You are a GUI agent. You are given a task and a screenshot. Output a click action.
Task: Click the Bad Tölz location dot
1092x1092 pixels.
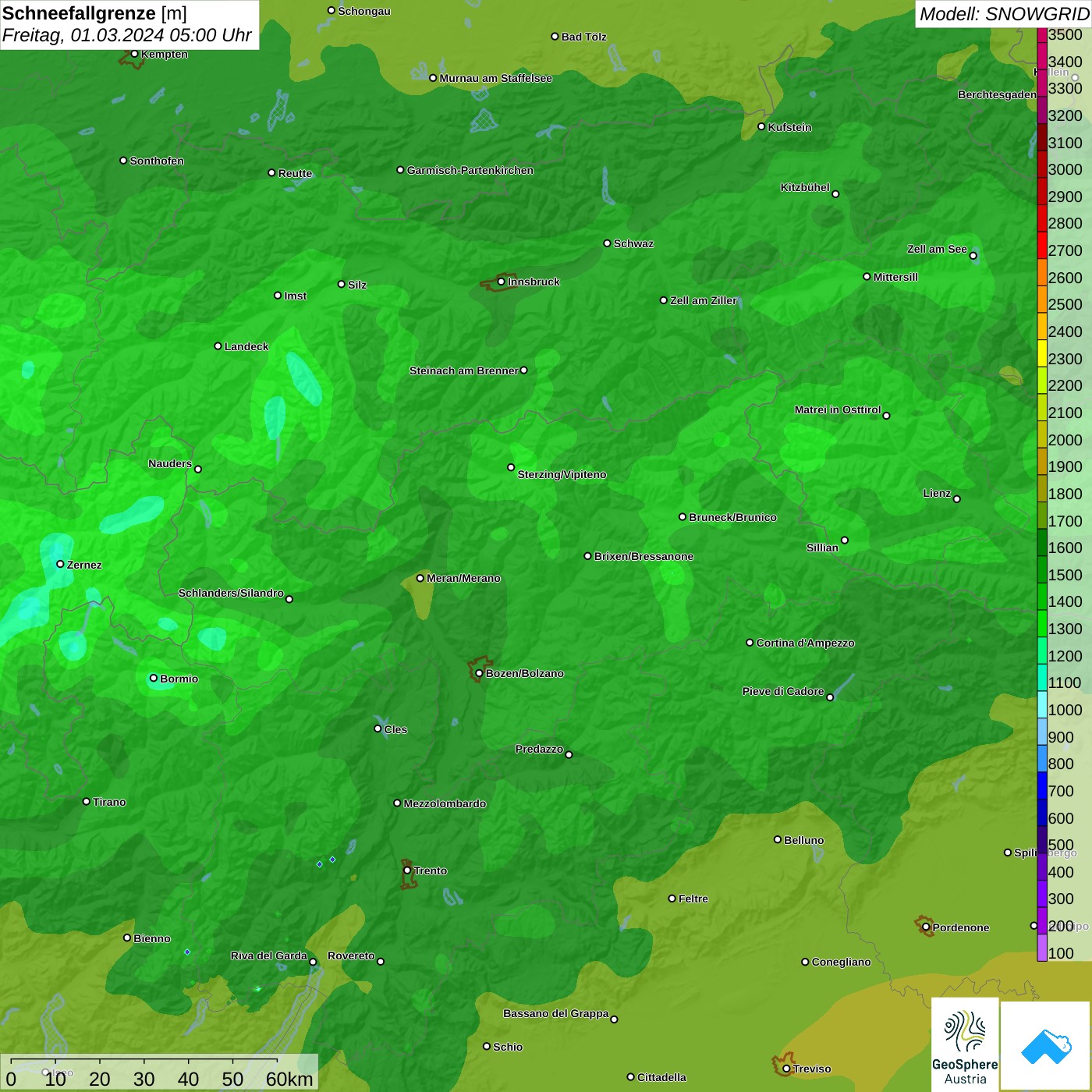(x=555, y=37)
